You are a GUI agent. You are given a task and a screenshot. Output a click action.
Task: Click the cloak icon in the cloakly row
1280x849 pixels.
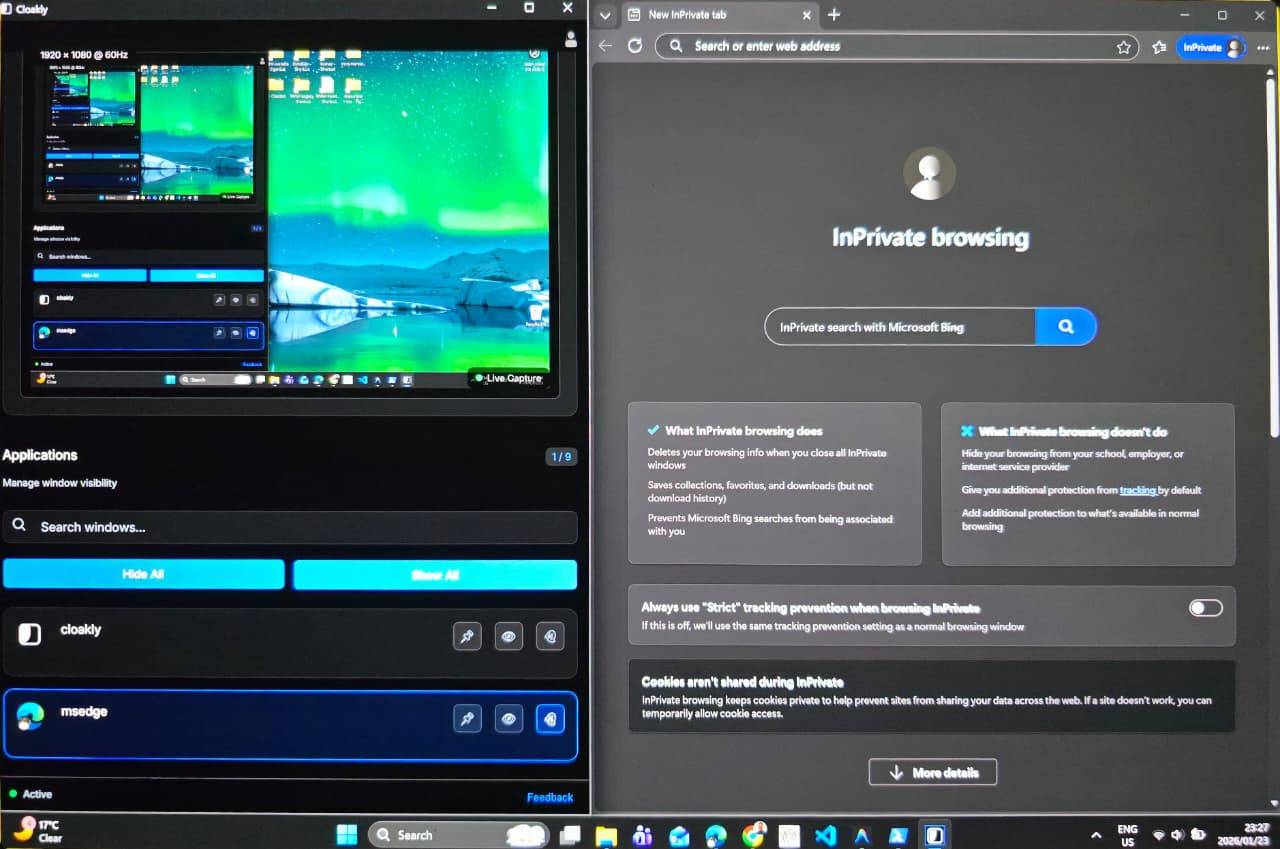pyautogui.click(x=550, y=636)
